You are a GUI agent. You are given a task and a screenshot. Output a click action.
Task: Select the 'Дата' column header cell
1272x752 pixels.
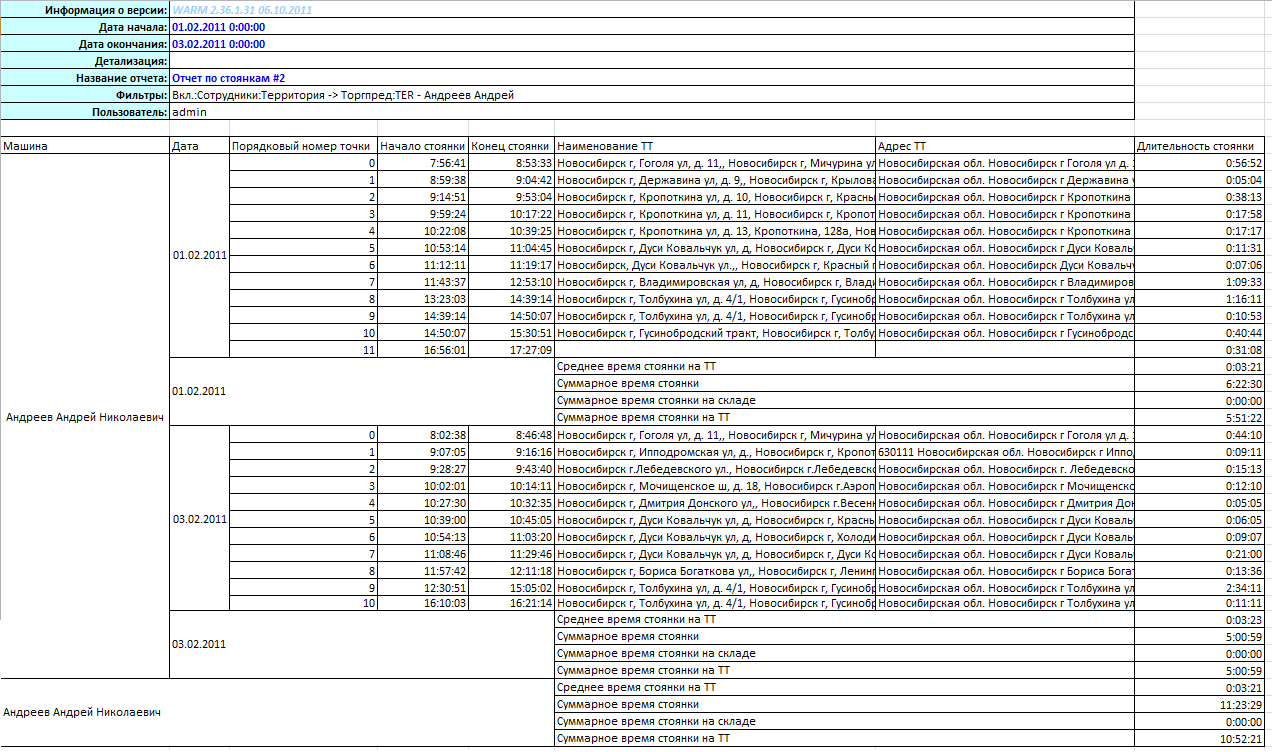click(x=199, y=146)
